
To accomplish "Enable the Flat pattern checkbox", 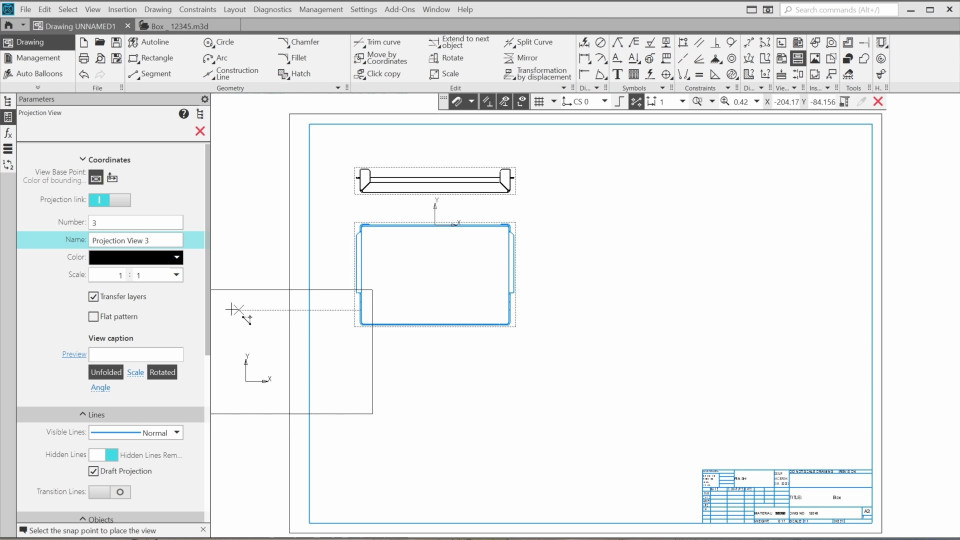I will pyautogui.click(x=94, y=317).
